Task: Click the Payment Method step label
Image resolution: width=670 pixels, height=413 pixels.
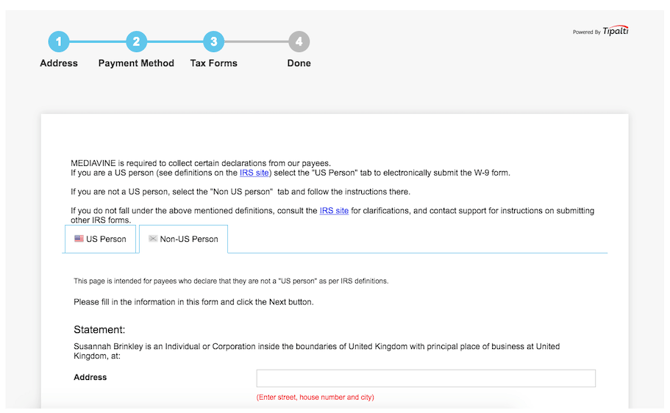Action: (136, 63)
